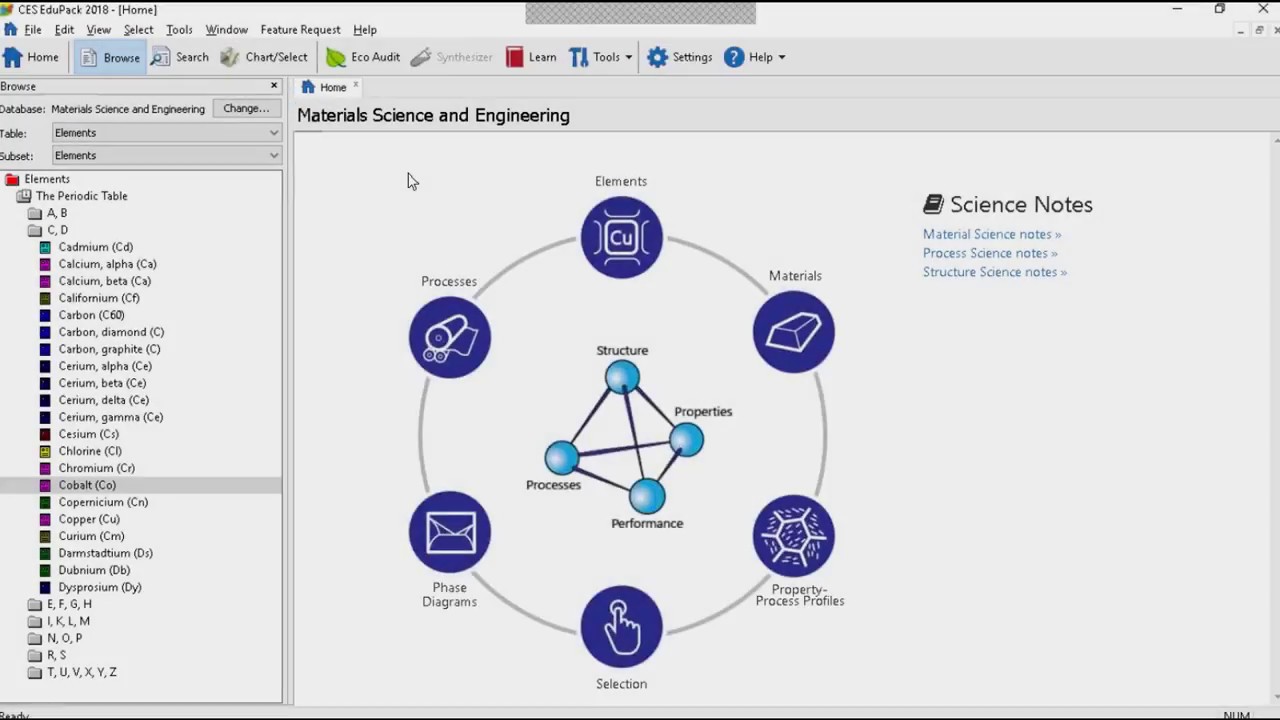Click the Structure node sphere
Screen dimensions: 1280x720
coord(622,377)
